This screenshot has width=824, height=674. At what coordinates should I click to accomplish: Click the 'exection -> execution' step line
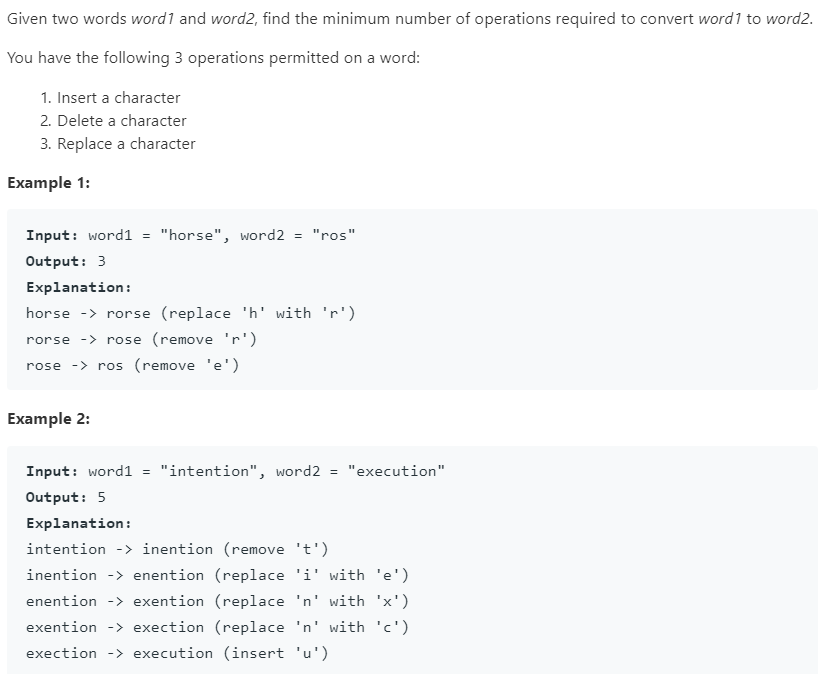[176, 654]
